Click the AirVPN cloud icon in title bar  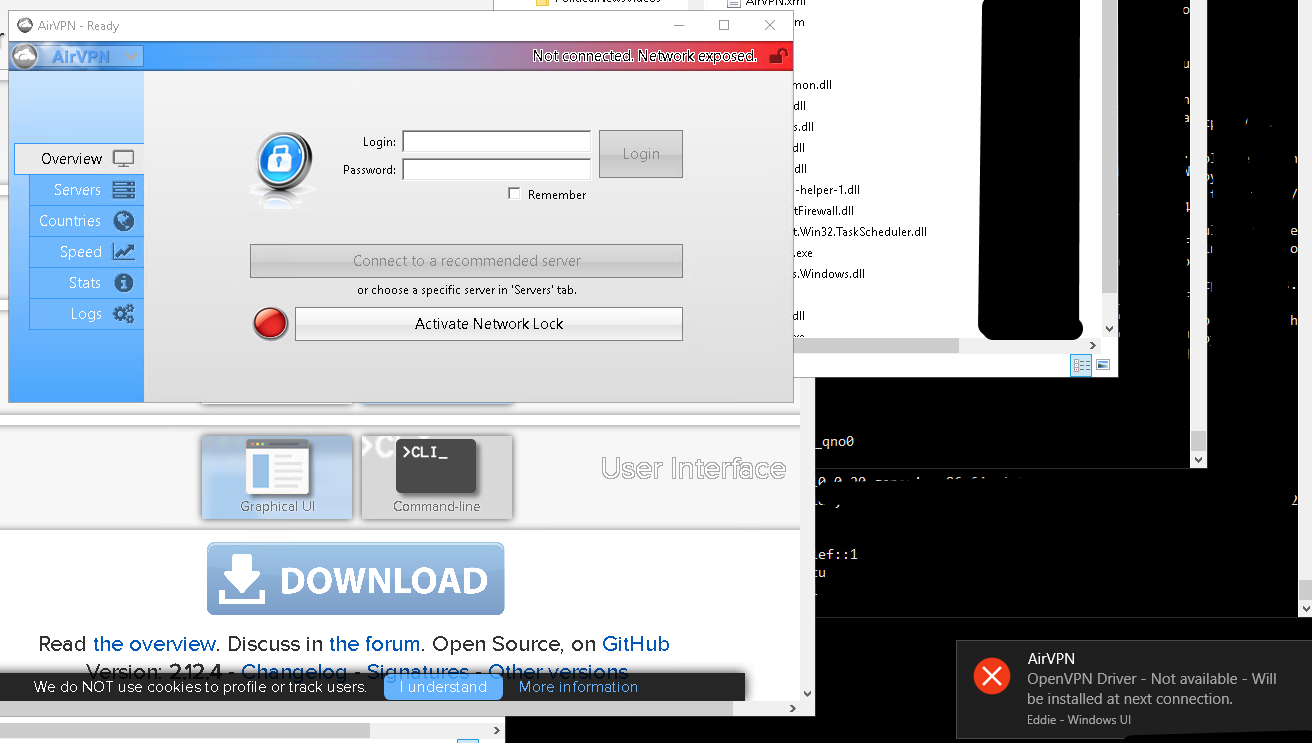coord(25,26)
